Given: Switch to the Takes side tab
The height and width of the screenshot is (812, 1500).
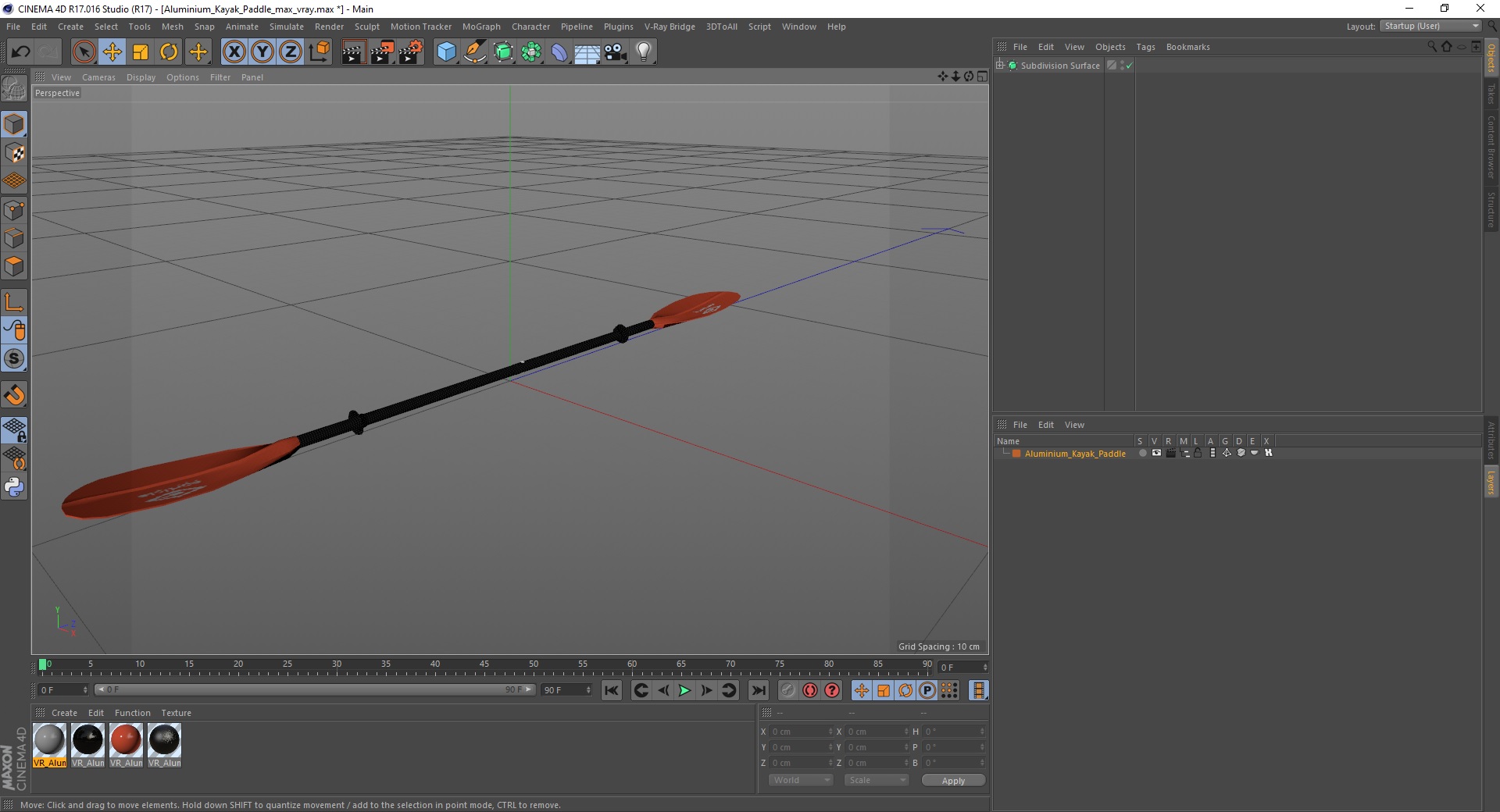Looking at the screenshot, I should pos(1491,94).
